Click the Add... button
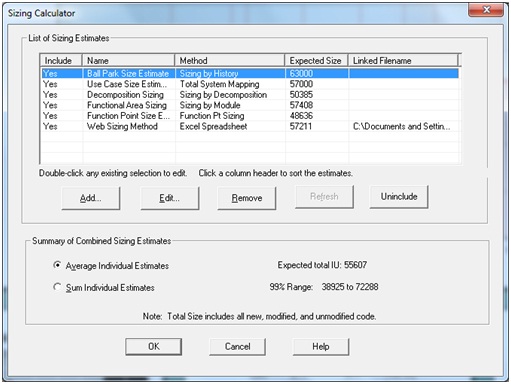 point(91,198)
